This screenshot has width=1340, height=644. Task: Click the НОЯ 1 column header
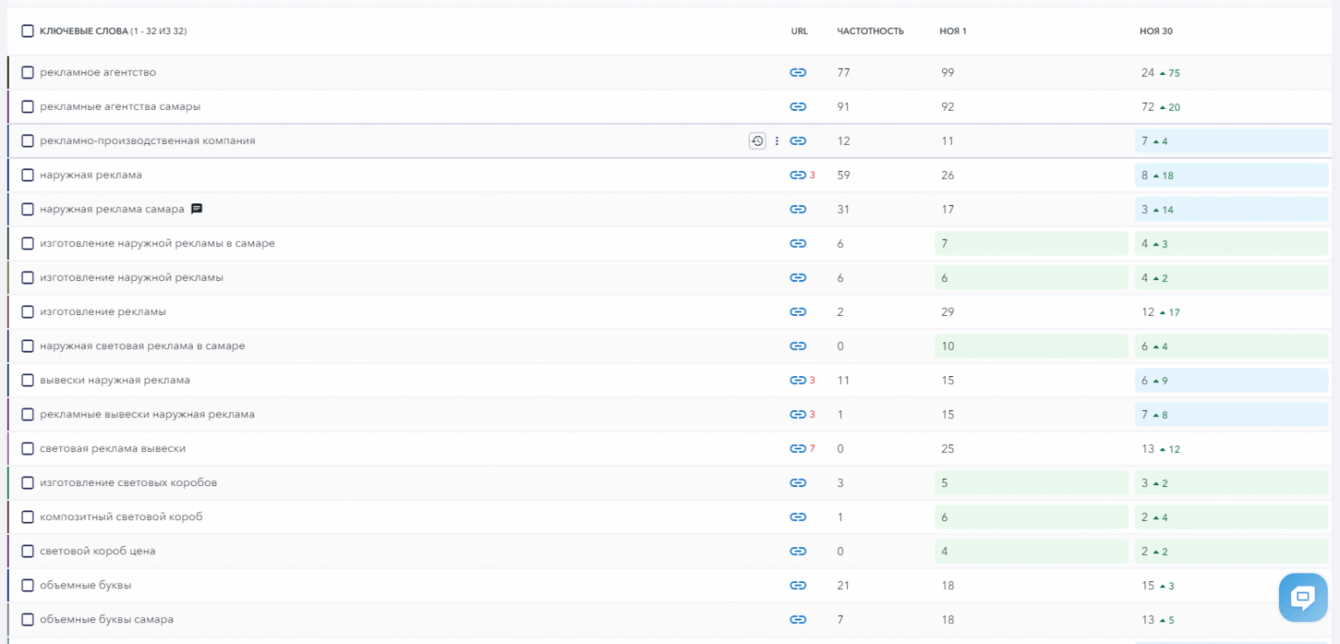[953, 31]
